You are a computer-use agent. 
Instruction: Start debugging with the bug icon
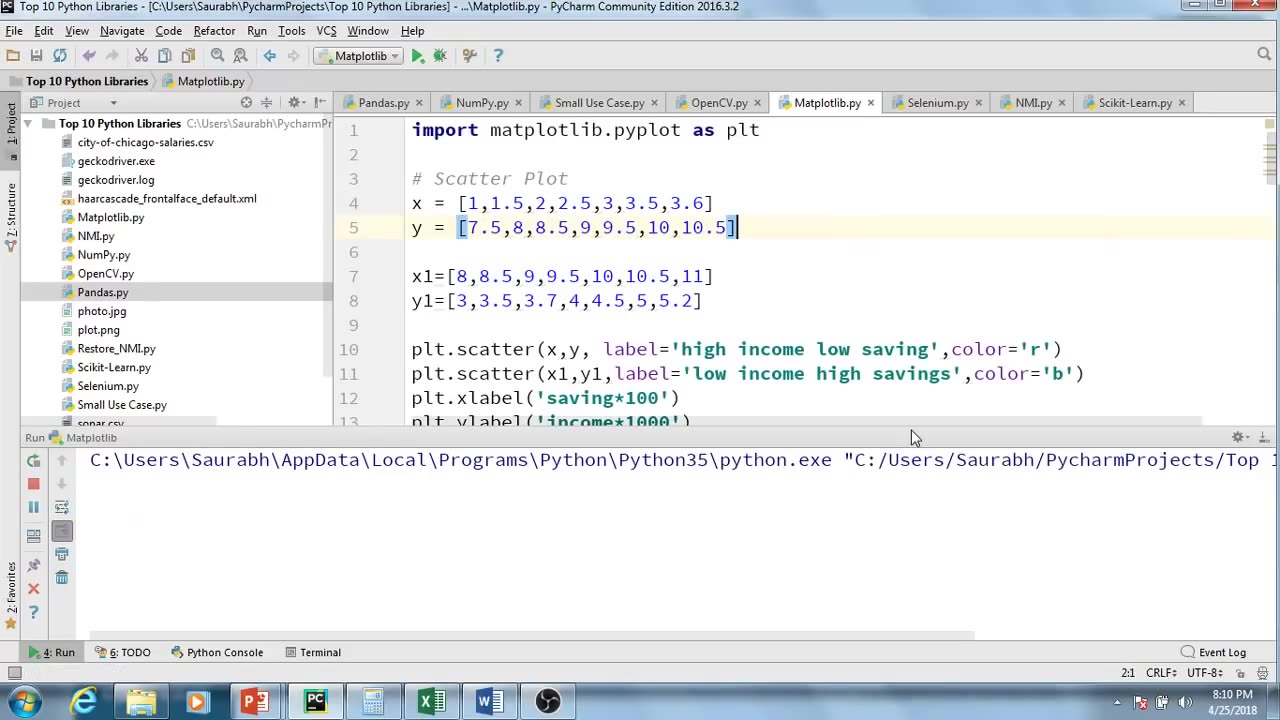coord(440,56)
